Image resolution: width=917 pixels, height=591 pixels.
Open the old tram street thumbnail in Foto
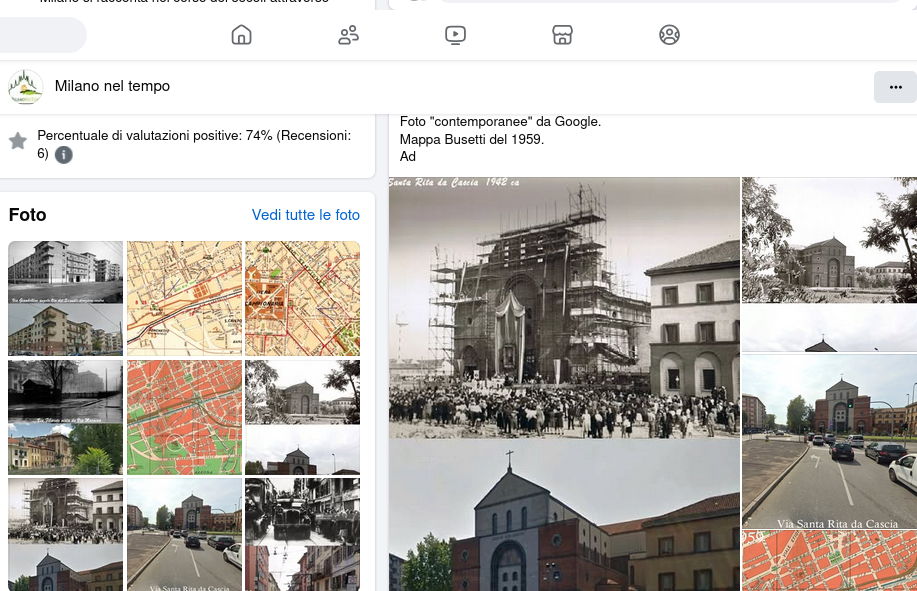[302, 534]
